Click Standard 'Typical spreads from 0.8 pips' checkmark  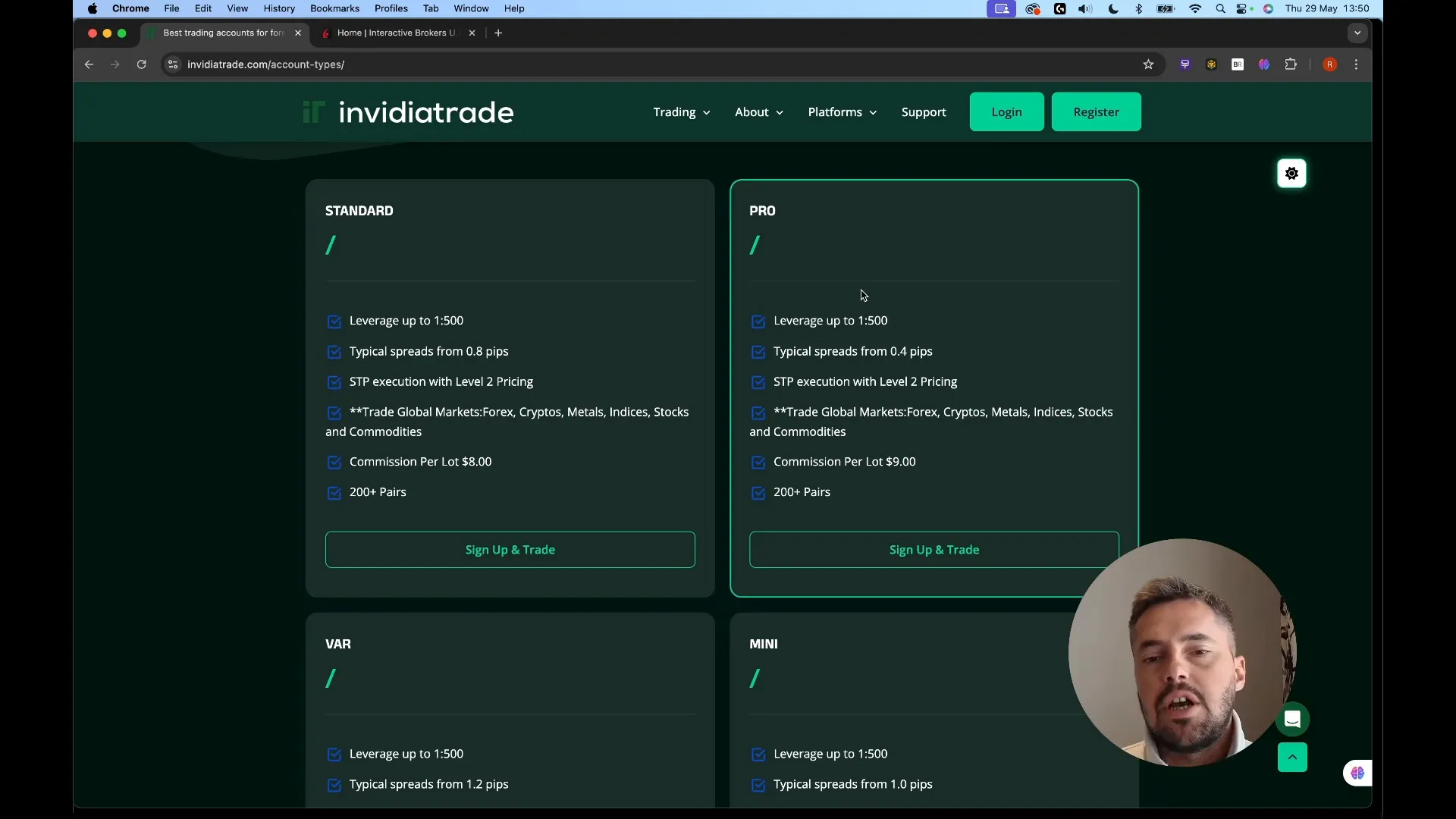[x=334, y=352]
